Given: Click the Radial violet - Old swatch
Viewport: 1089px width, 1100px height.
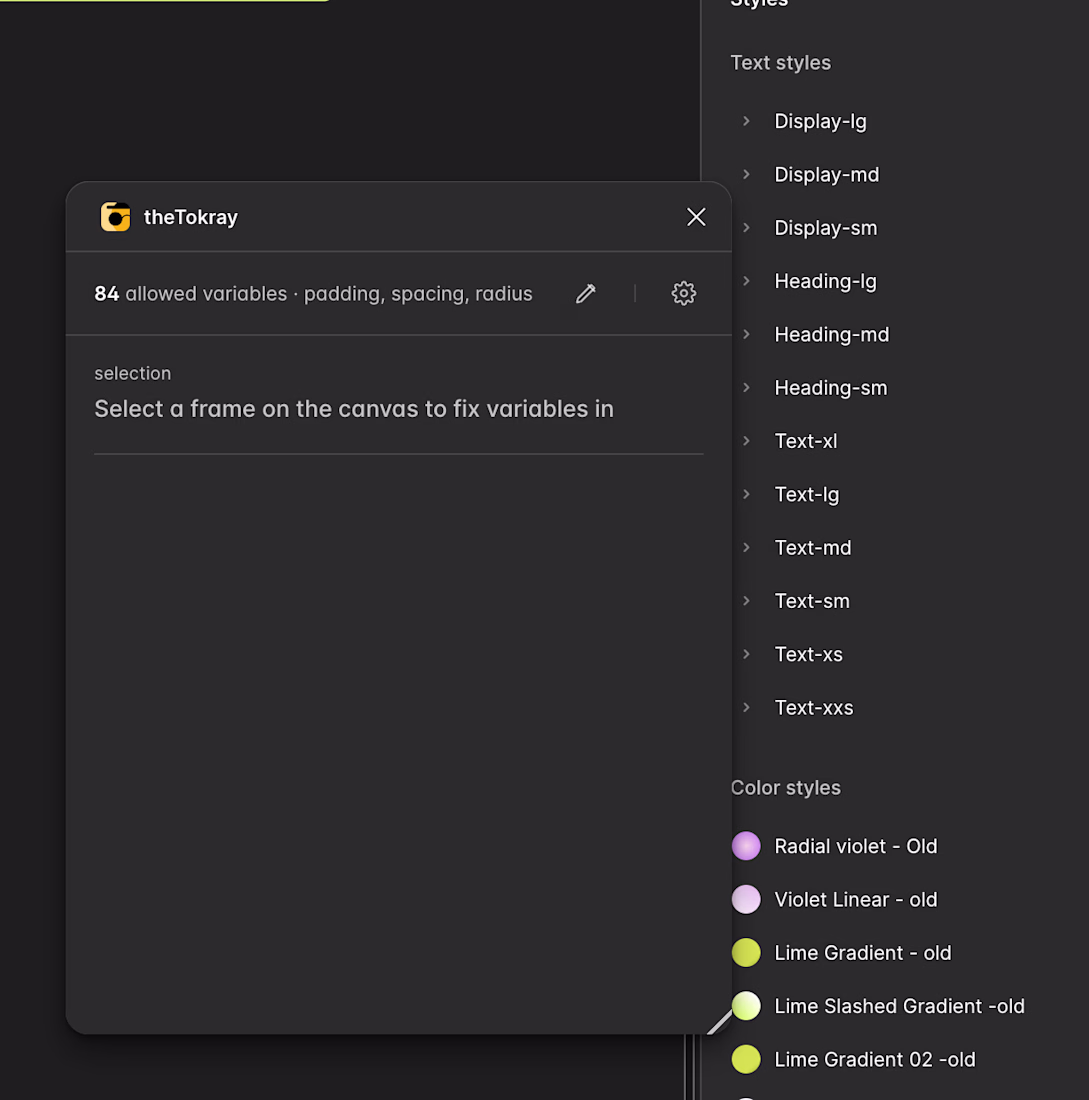Looking at the screenshot, I should point(746,846).
